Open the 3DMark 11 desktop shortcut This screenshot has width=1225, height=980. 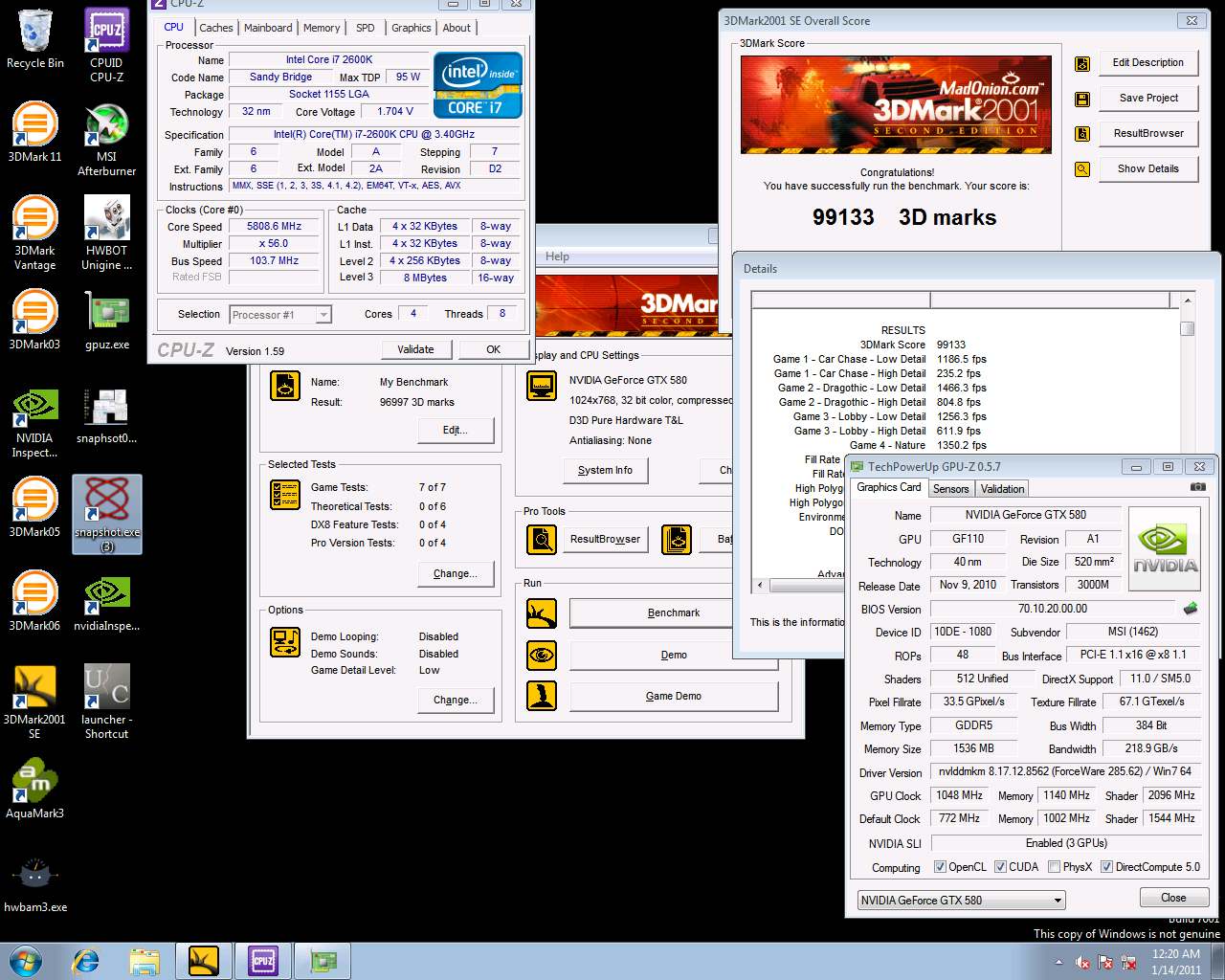click(35, 132)
